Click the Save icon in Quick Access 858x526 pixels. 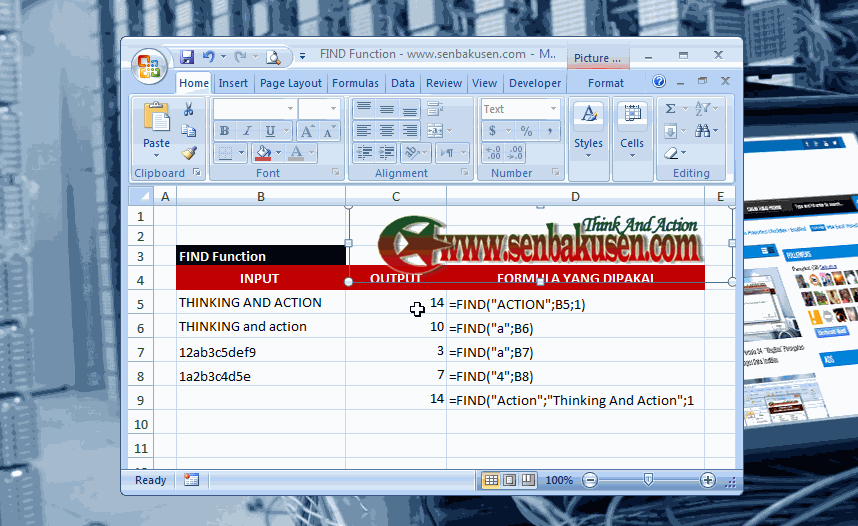click(x=187, y=57)
